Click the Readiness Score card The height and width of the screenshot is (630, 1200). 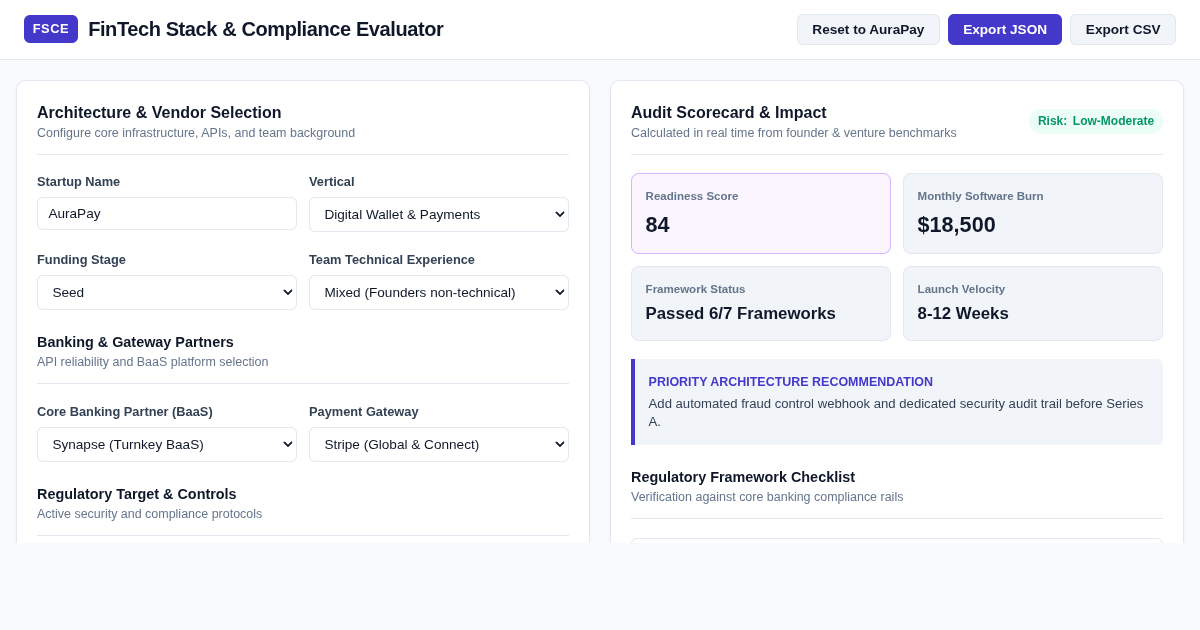point(761,213)
